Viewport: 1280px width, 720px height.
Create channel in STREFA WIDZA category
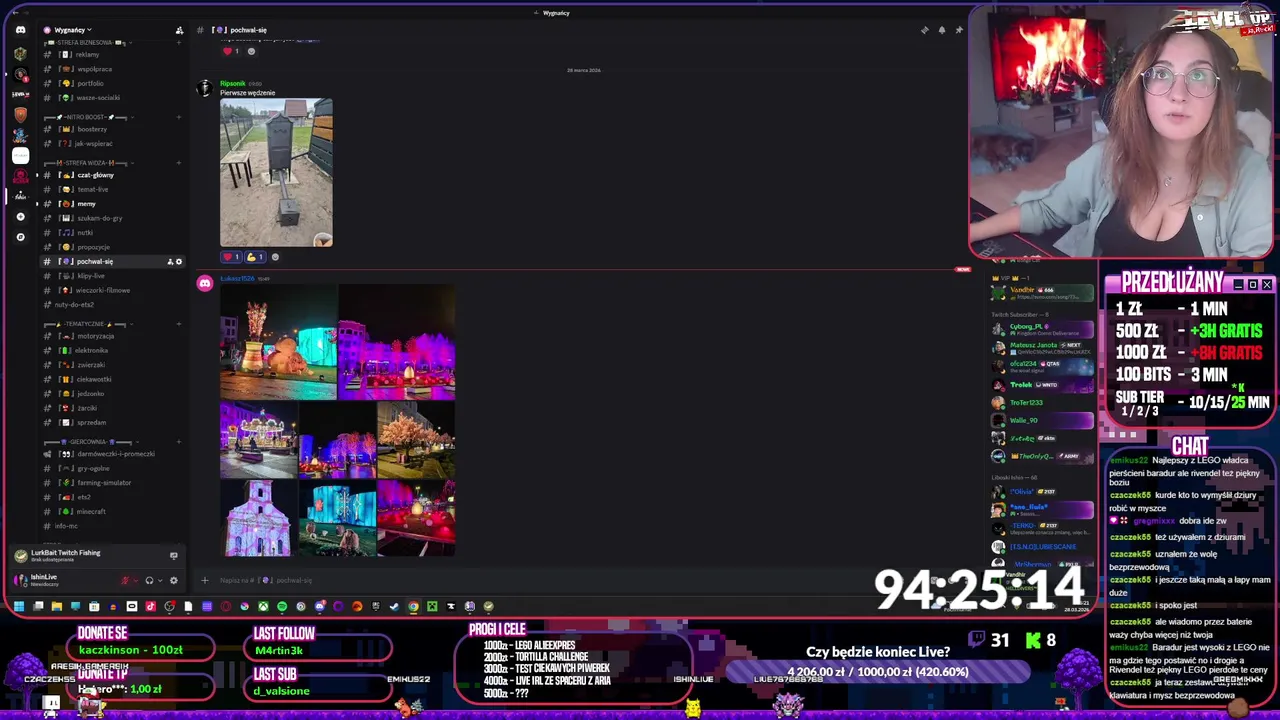pyautogui.click(x=179, y=163)
